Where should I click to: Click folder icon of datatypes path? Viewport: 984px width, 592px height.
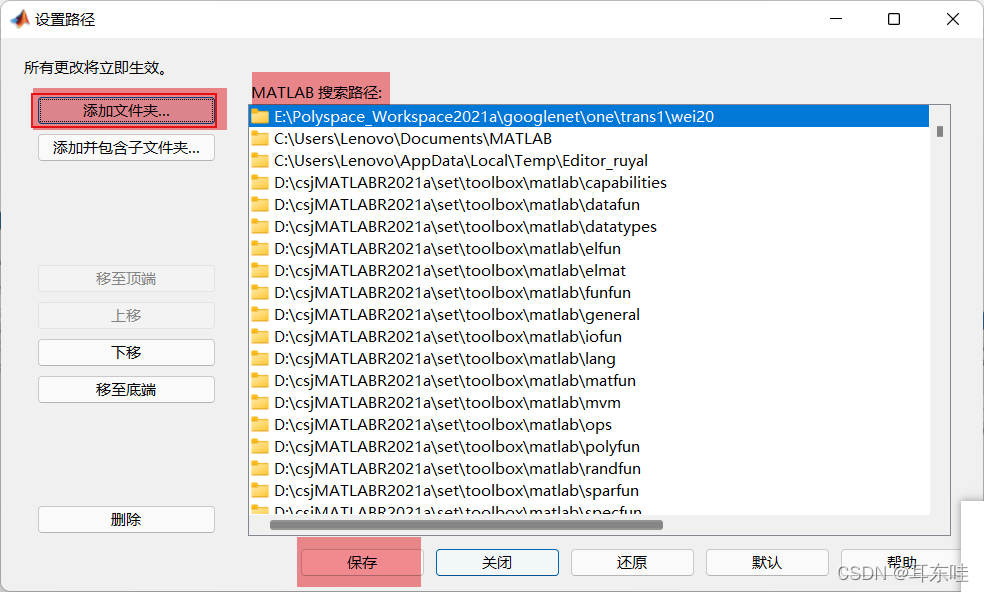coord(260,227)
